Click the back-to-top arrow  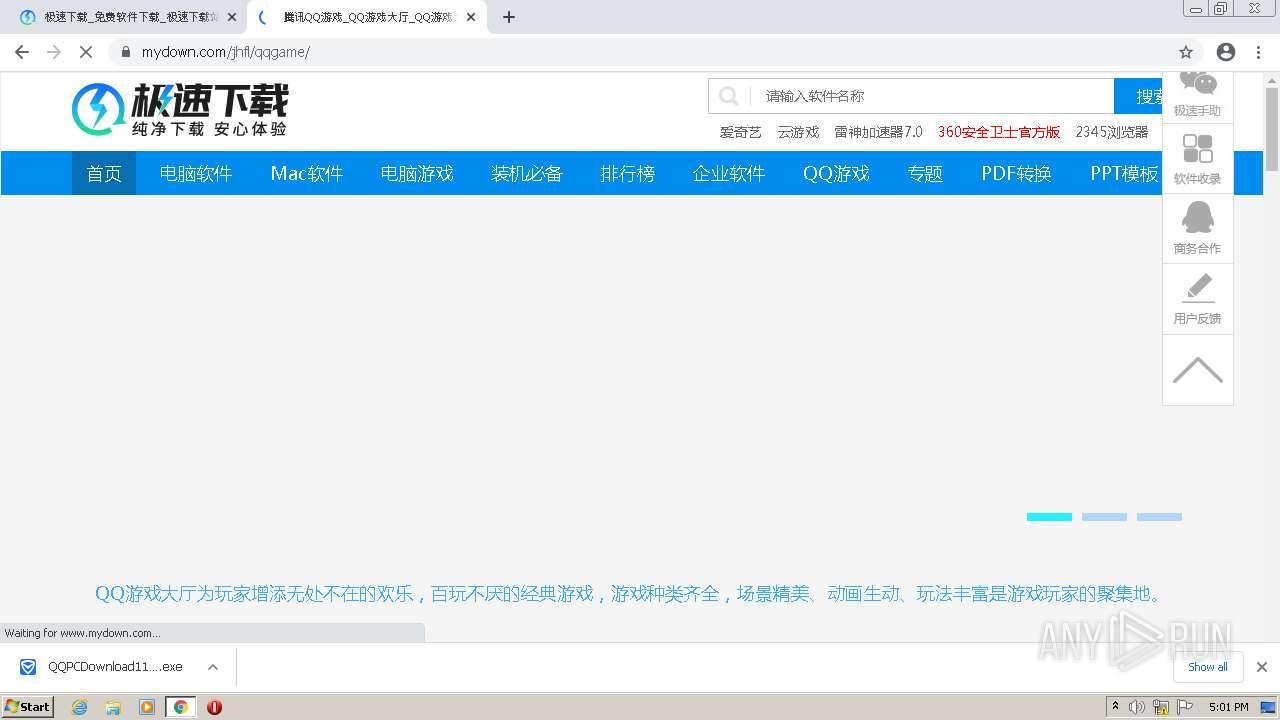tap(1198, 370)
